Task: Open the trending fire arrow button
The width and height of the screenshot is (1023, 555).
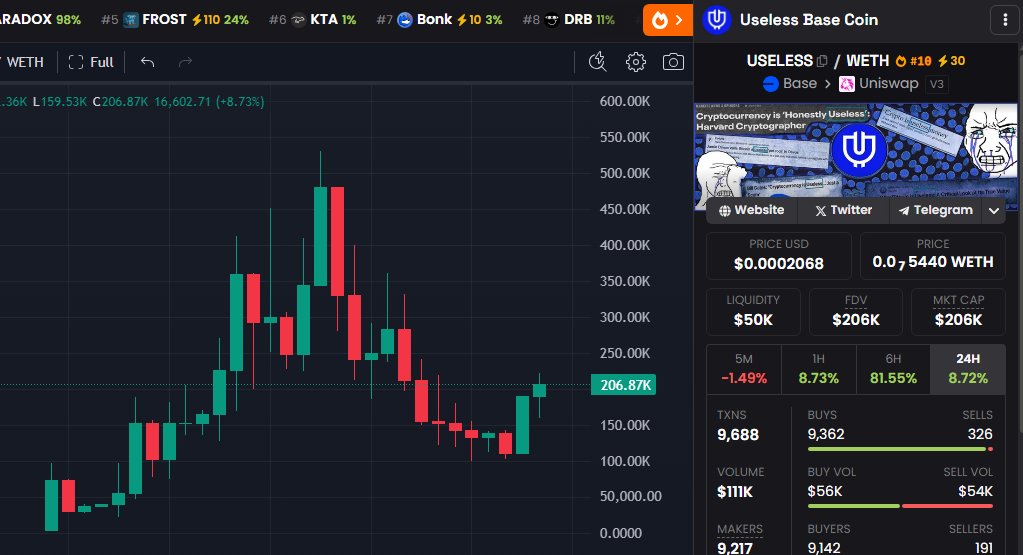Action: point(667,20)
